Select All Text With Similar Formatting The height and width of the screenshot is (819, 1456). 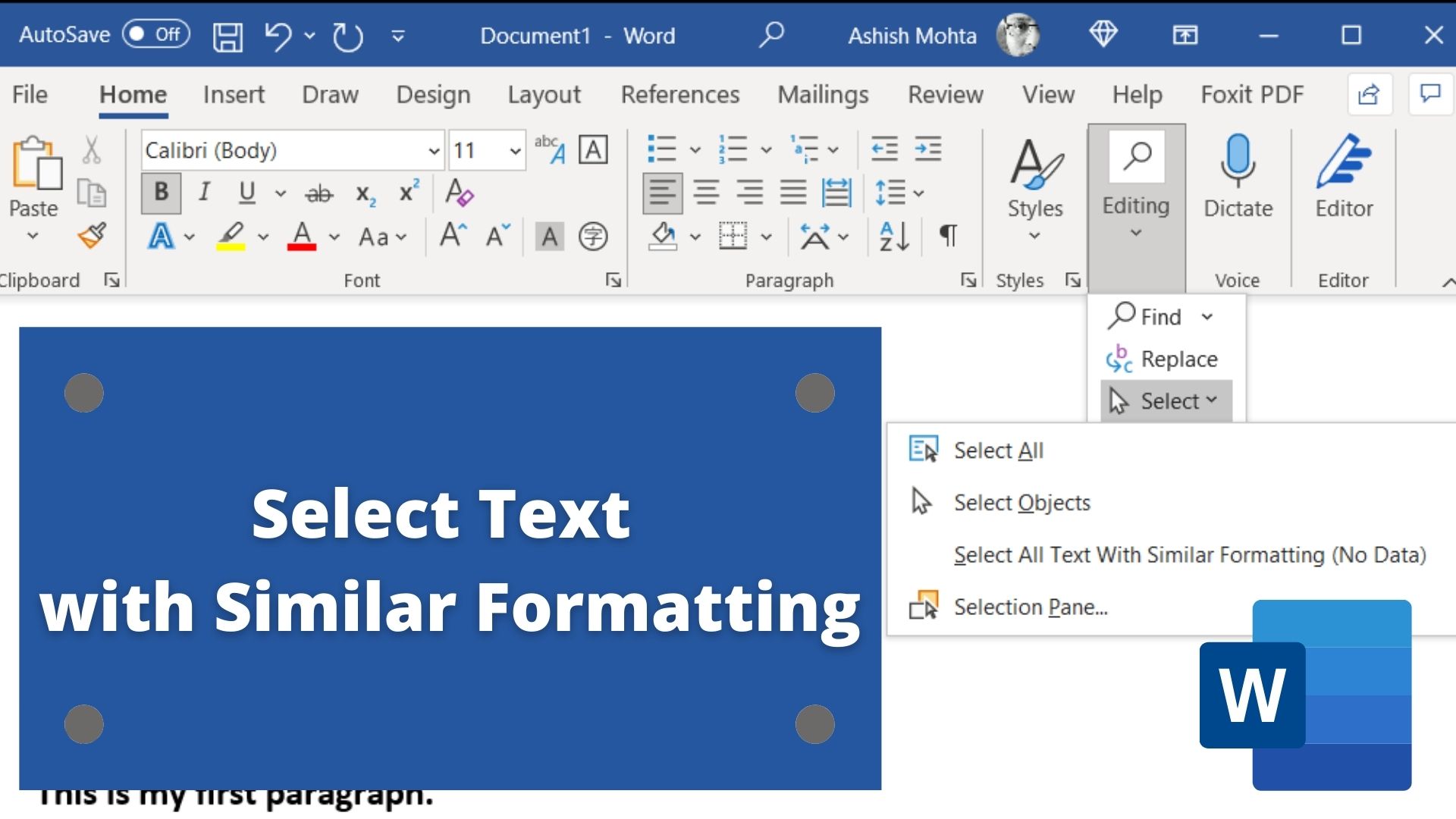tap(1191, 554)
